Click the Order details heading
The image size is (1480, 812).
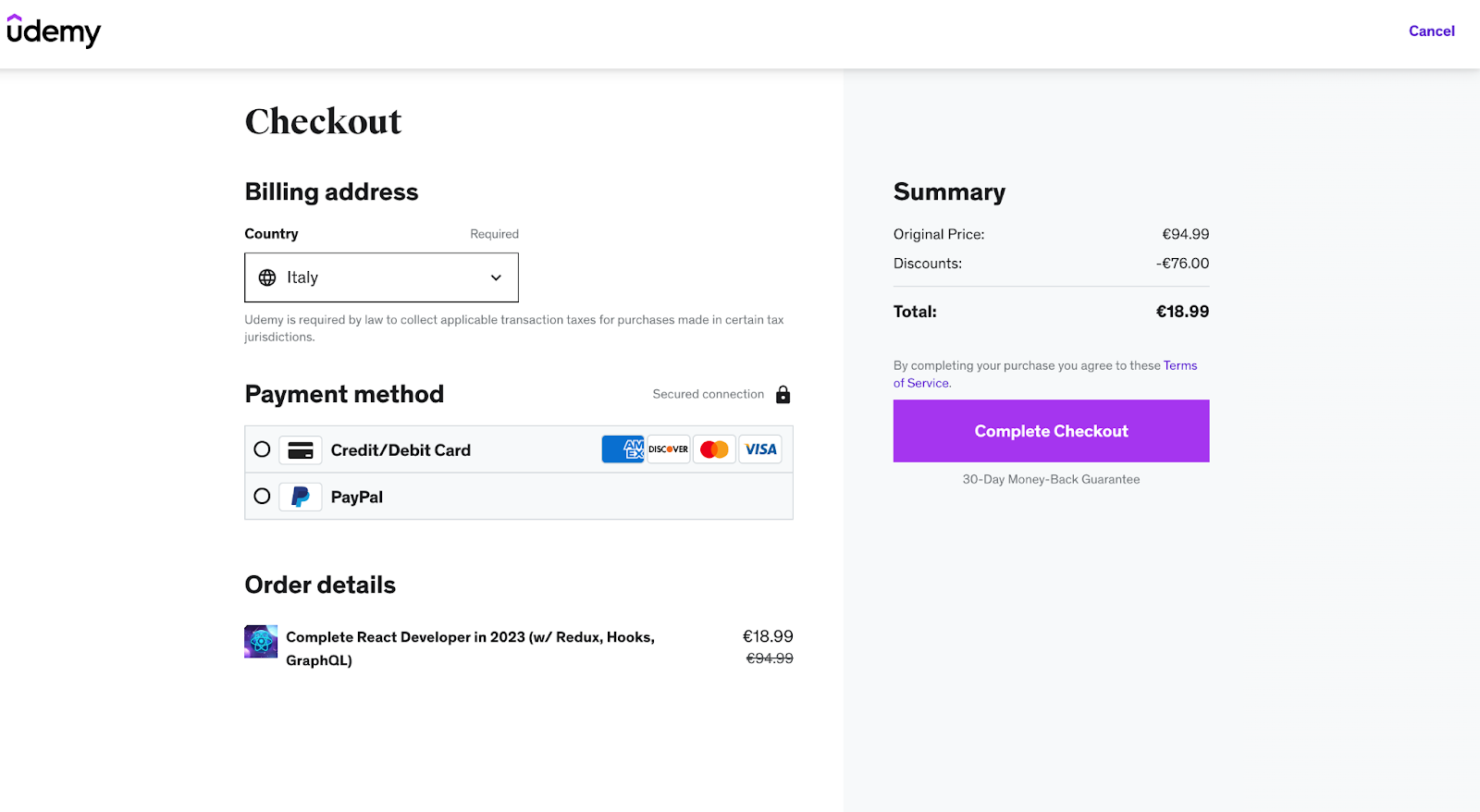(320, 584)
